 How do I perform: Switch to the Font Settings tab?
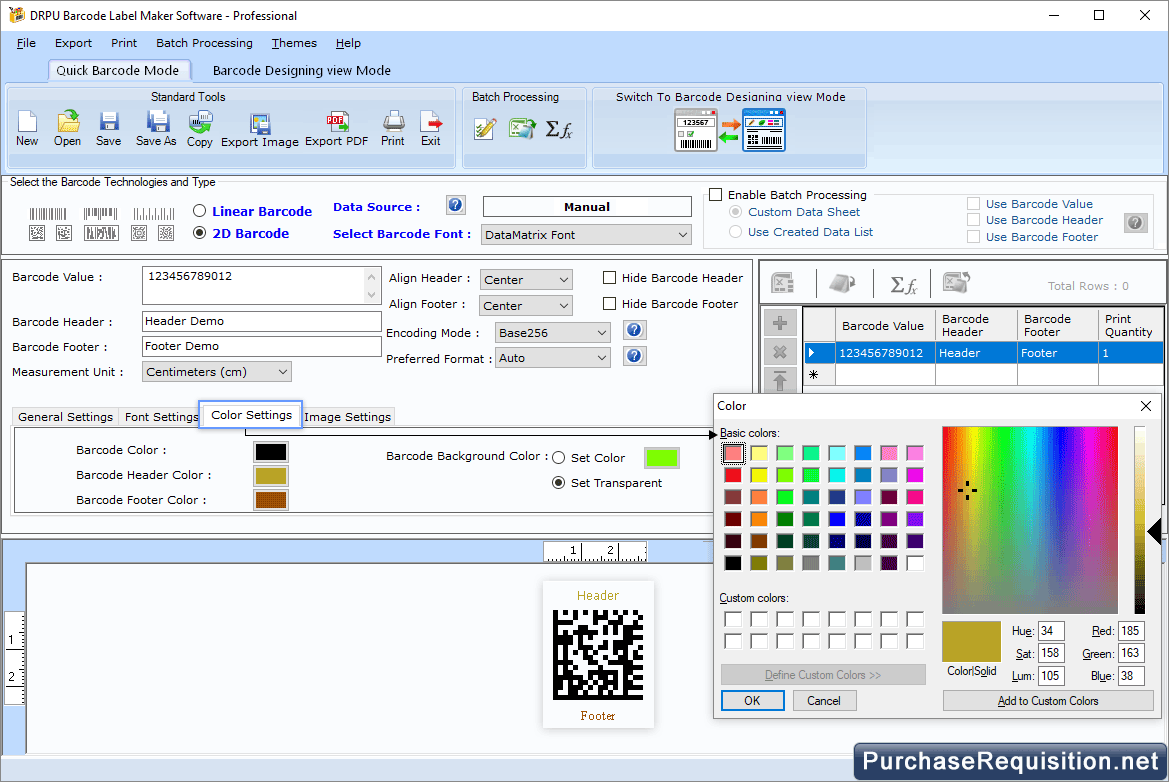161,417
